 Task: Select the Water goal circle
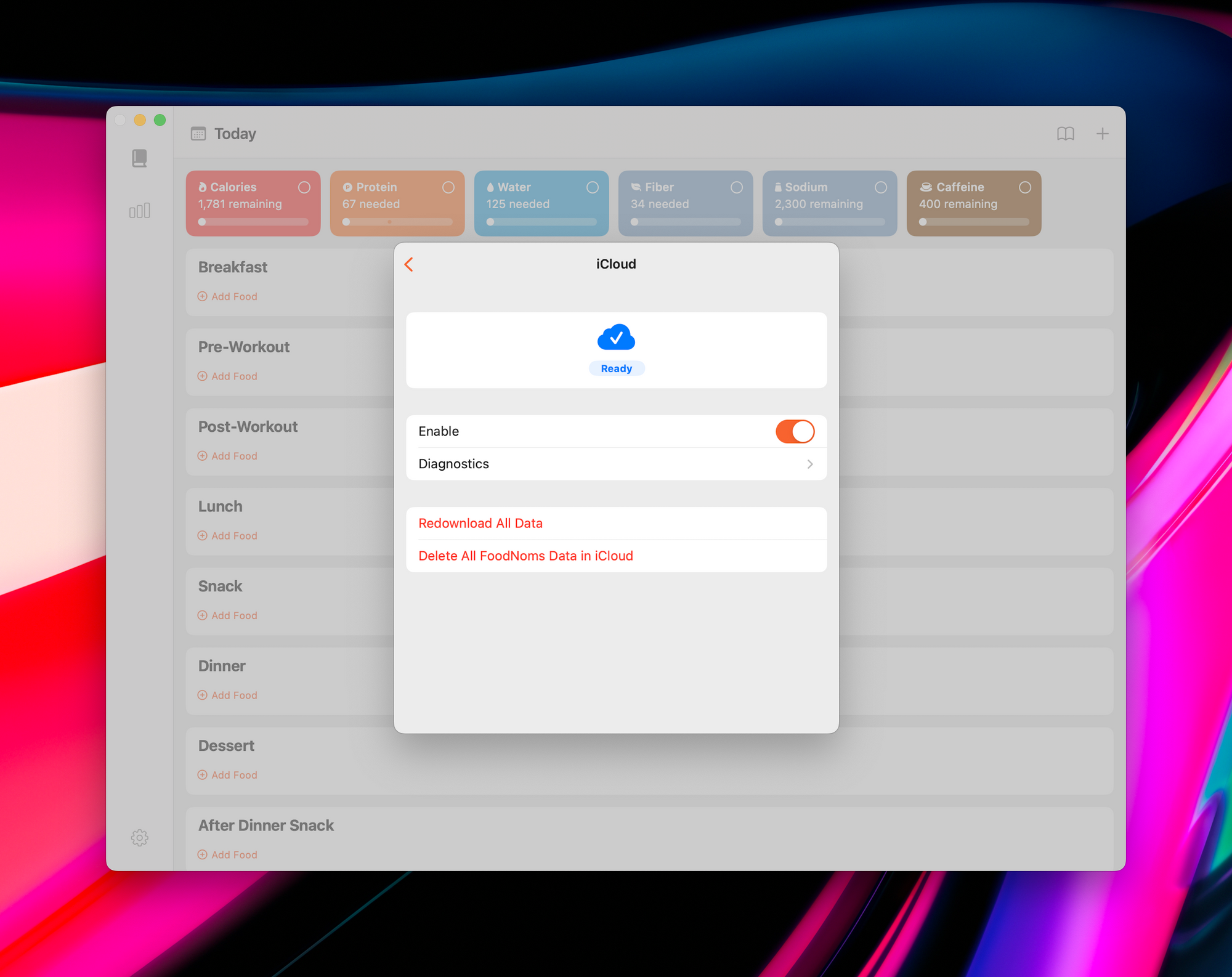point(593,187)
